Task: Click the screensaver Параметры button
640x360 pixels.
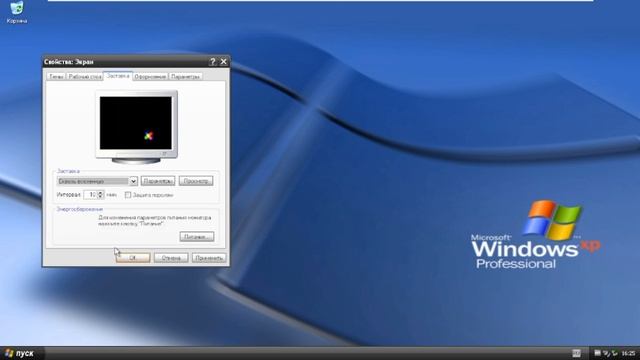Action: [x=158, y=181]
